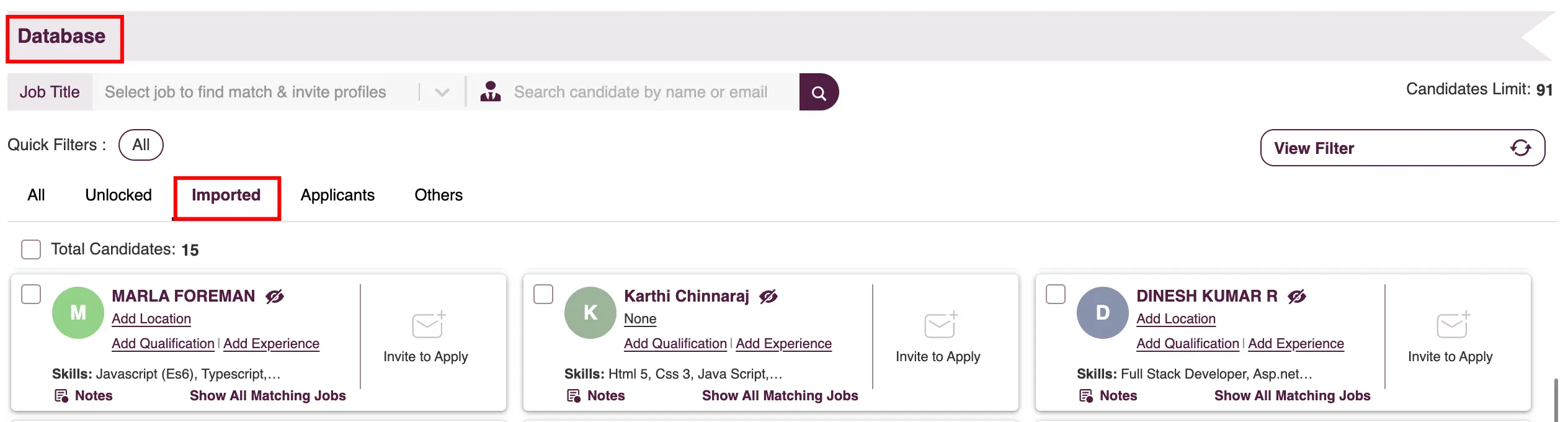
Task: Click the candidate person icon beside search
Action: click(491, 92)
